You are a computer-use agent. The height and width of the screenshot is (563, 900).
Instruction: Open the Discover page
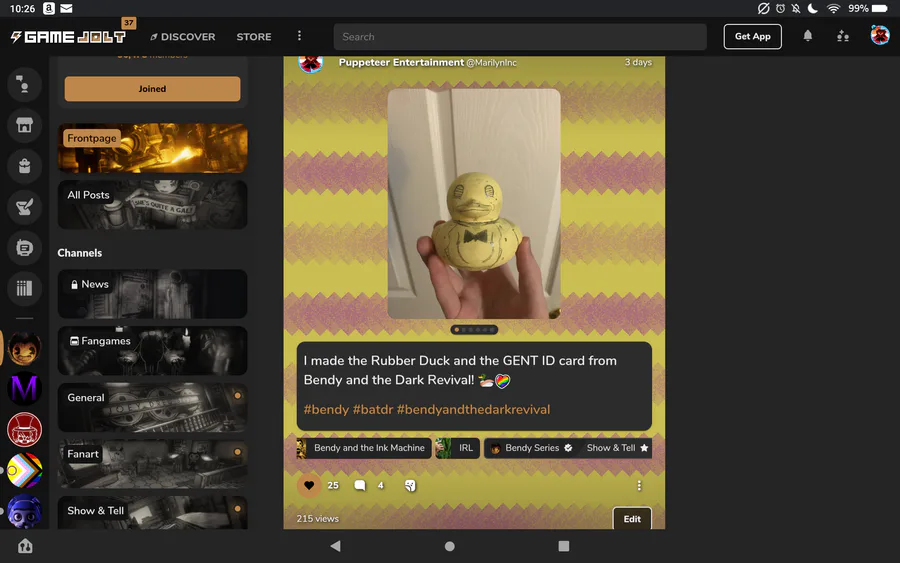[183, 37]
